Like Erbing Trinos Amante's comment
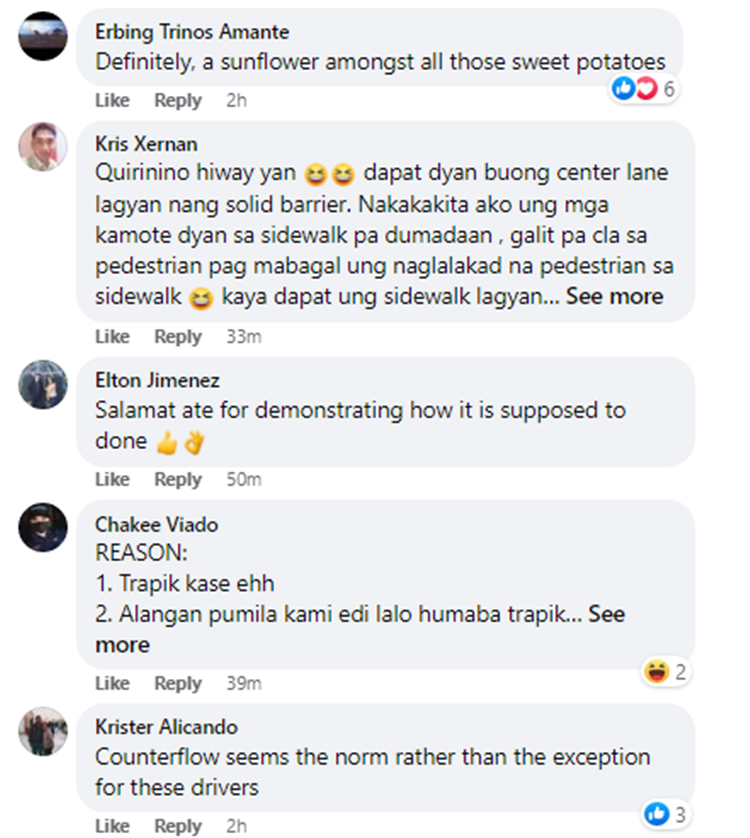The height and width of the screenshot is (838, 750). click(x=112, y=100)
